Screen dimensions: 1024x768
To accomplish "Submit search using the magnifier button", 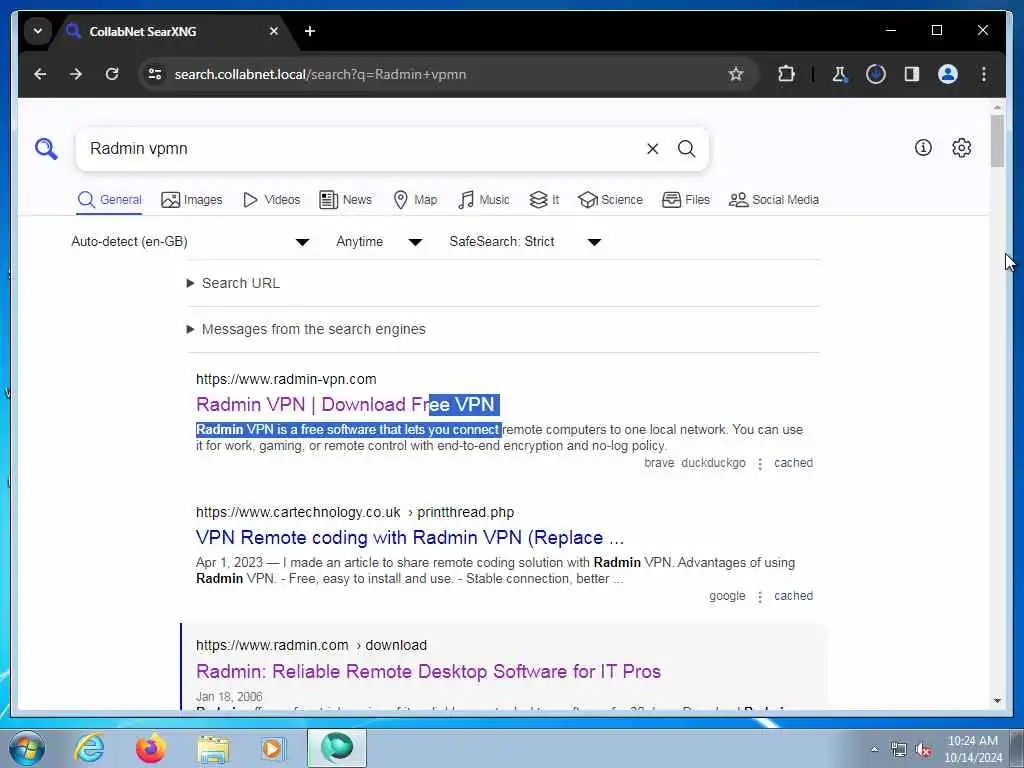I will coord(686,149).
